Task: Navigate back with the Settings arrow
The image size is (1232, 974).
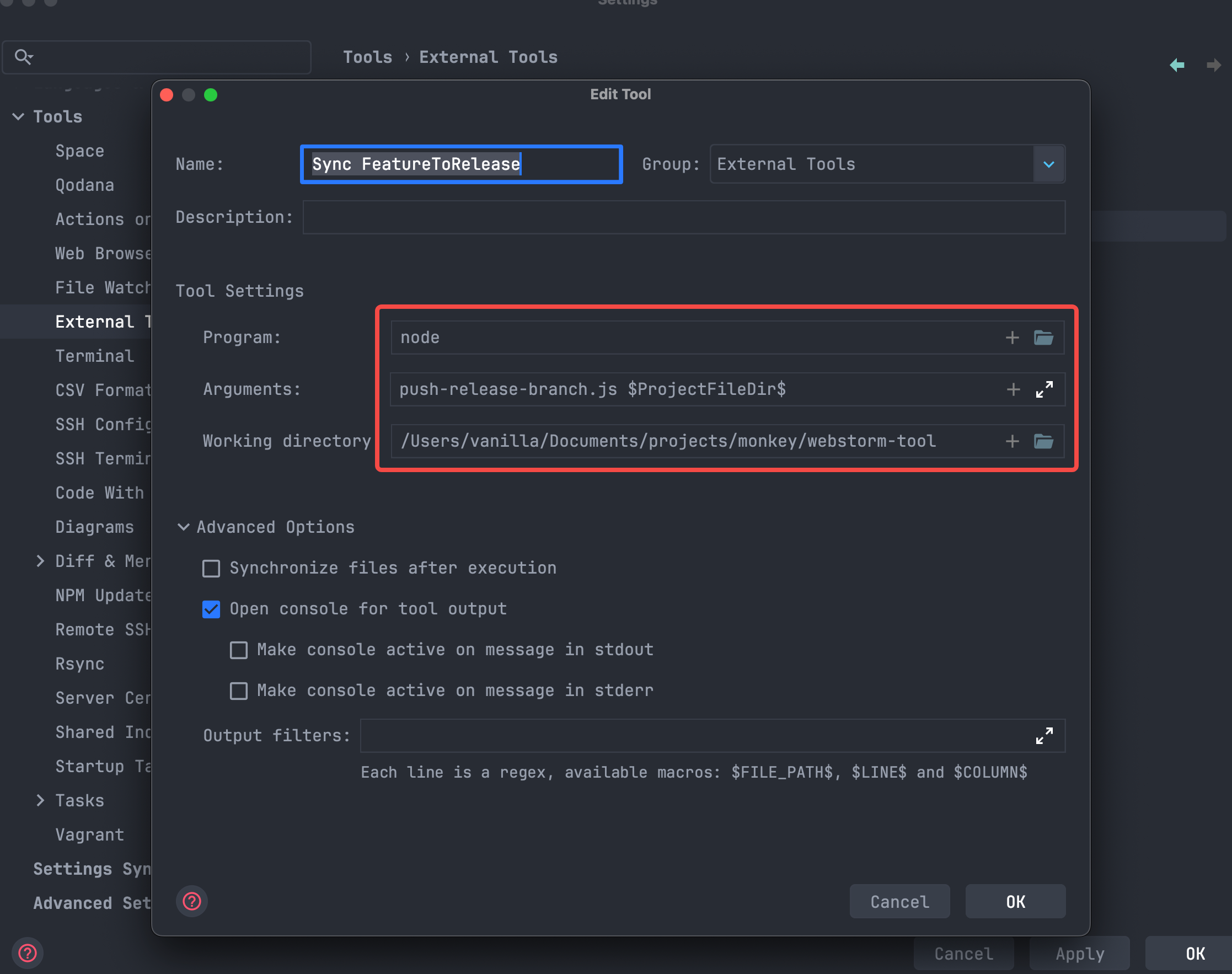Action: click(1177, 65)
